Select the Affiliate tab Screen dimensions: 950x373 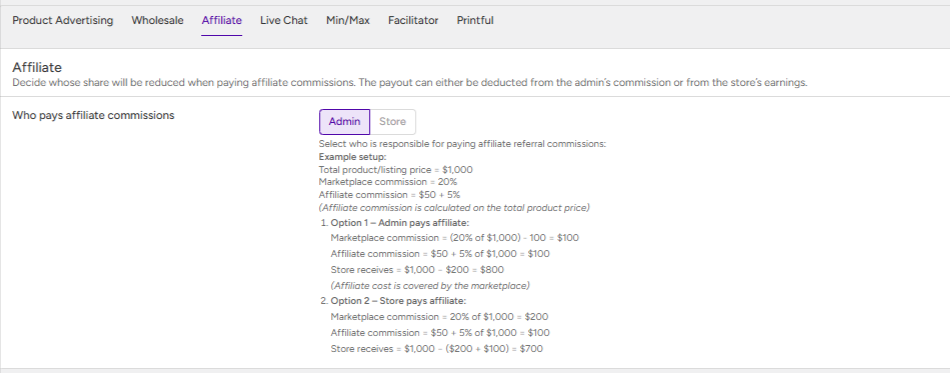tap(222, 21)
